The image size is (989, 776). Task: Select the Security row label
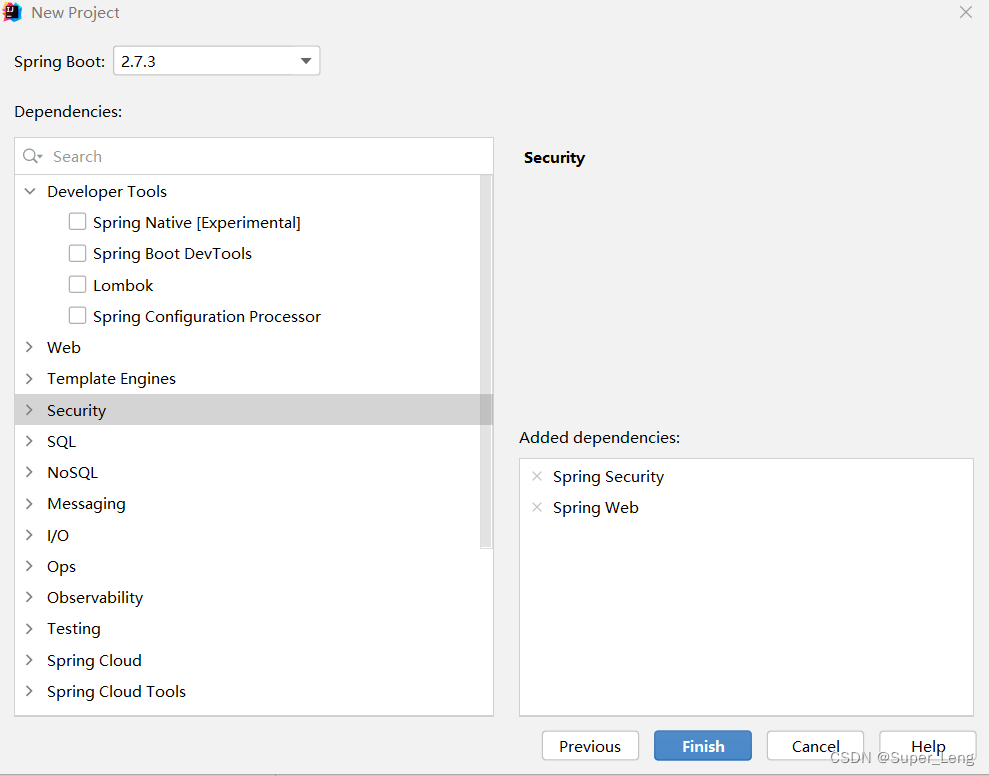click(76, 410)
